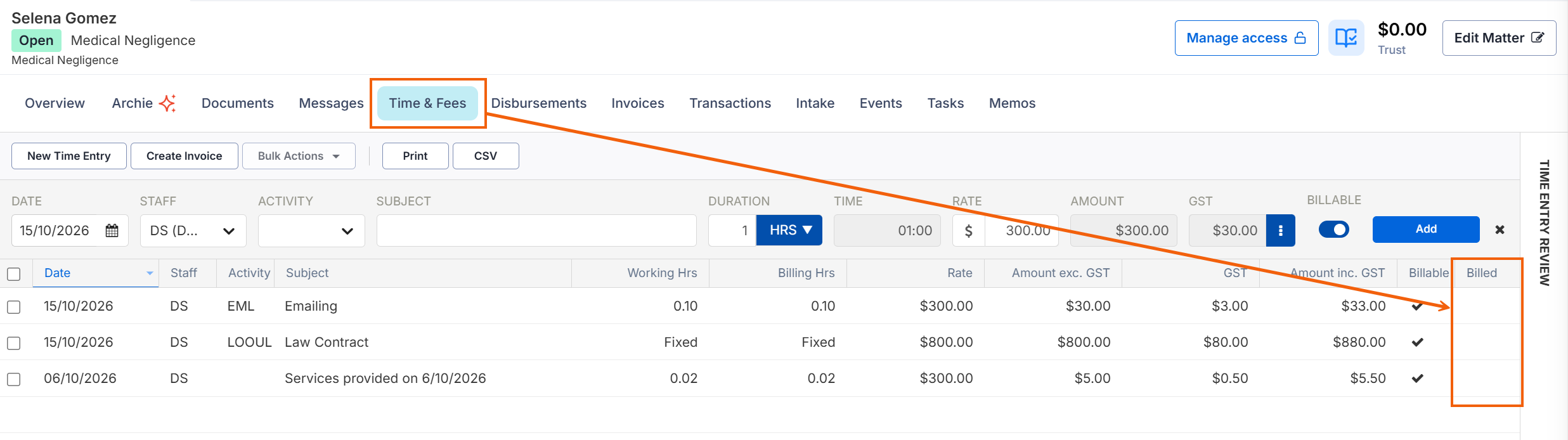Open the Transactions tab
The height and width of the screenshot is (440, 1568).
tap(730, 103)
